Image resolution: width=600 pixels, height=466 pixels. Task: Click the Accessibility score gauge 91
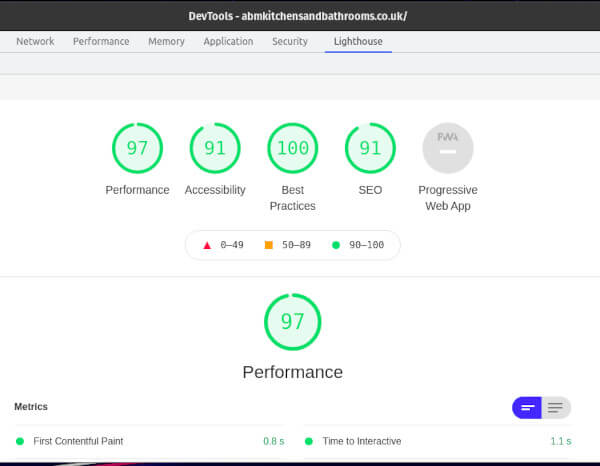[215, 148]
